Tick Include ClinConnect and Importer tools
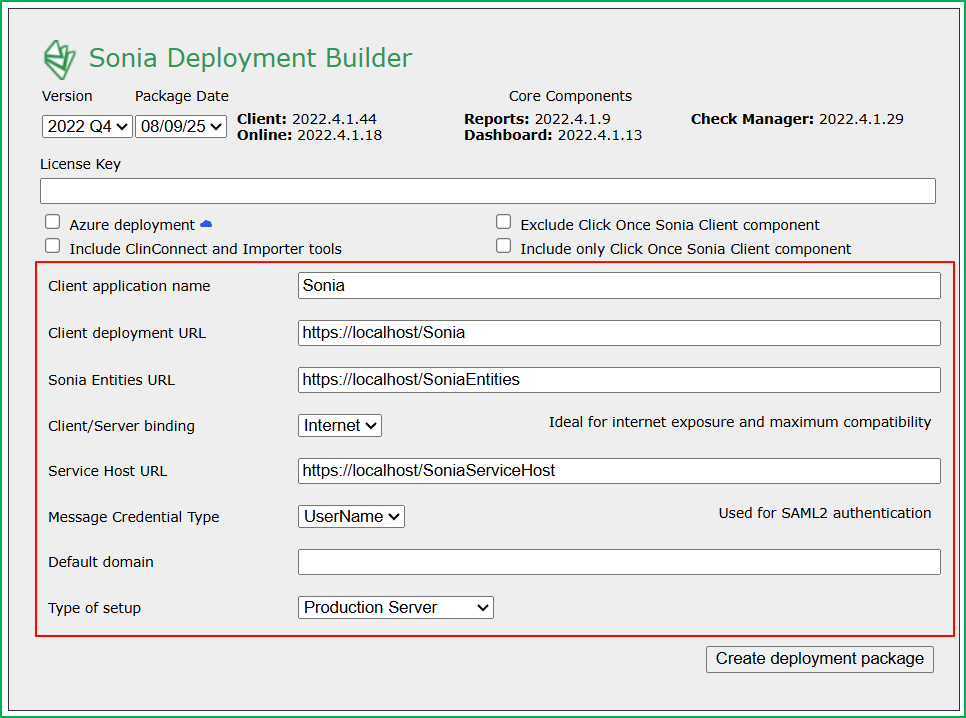 click(53, 246)
